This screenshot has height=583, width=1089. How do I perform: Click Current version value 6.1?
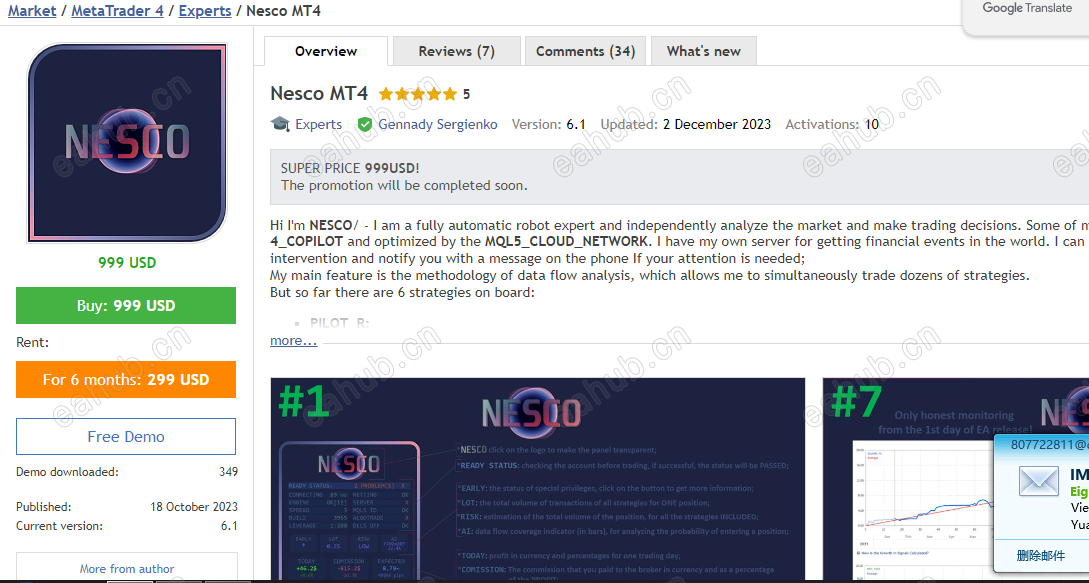(229, 526)
